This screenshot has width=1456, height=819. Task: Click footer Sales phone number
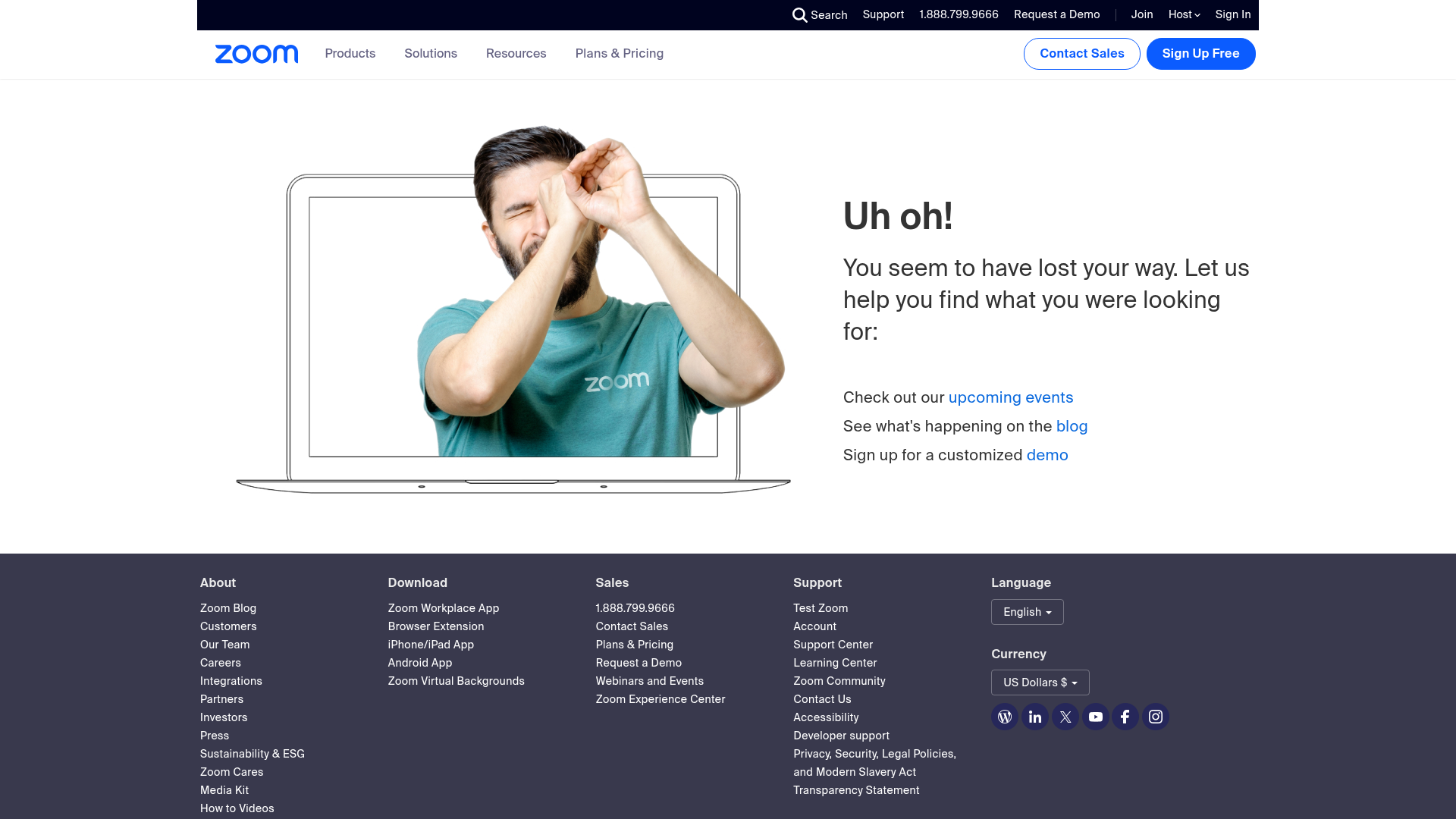[635, 608]
